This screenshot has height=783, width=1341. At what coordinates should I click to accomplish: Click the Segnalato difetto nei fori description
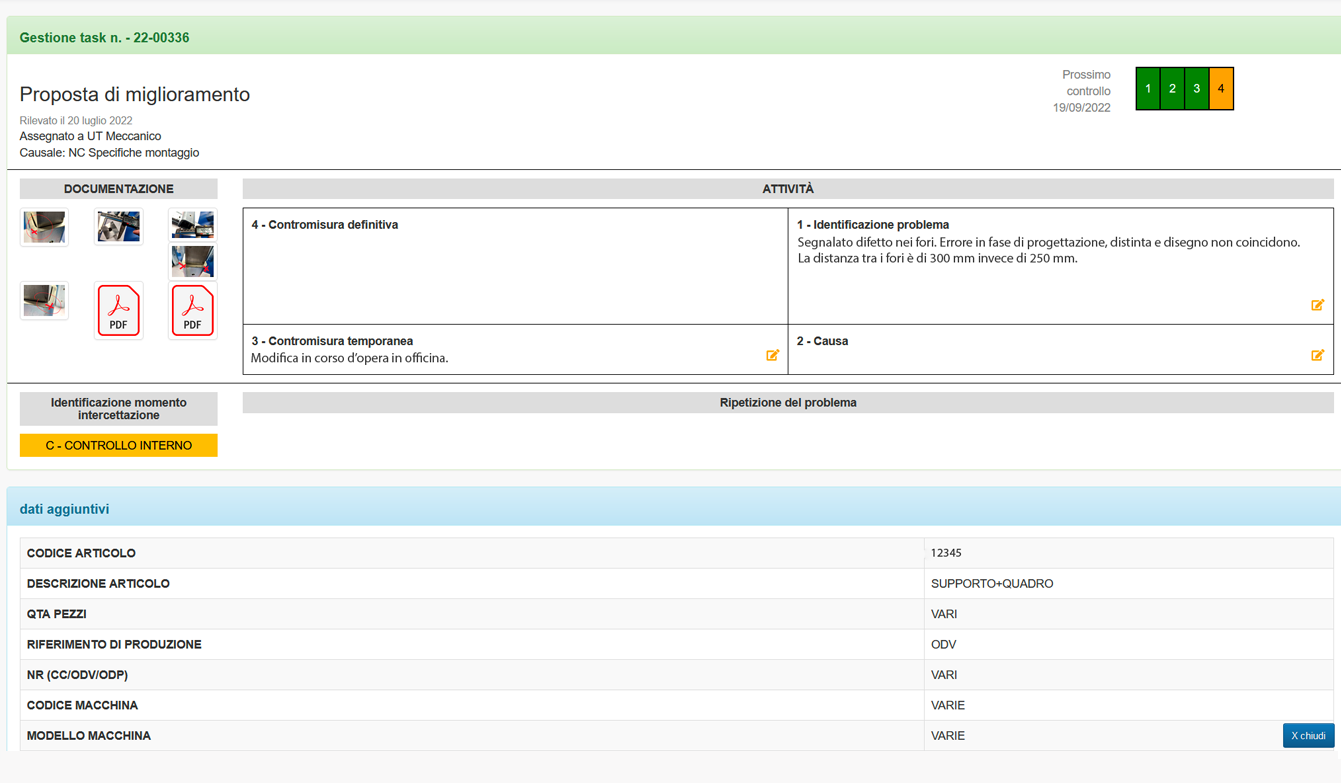[x=1049, y=250]
